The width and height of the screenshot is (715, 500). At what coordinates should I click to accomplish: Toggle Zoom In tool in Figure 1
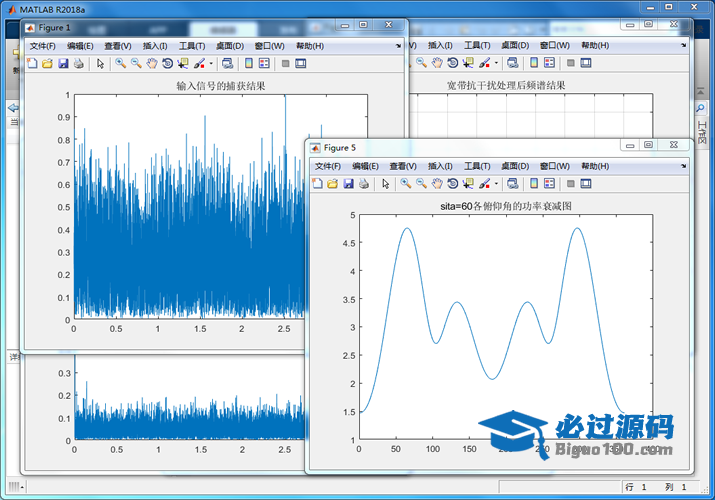point(120,63)
